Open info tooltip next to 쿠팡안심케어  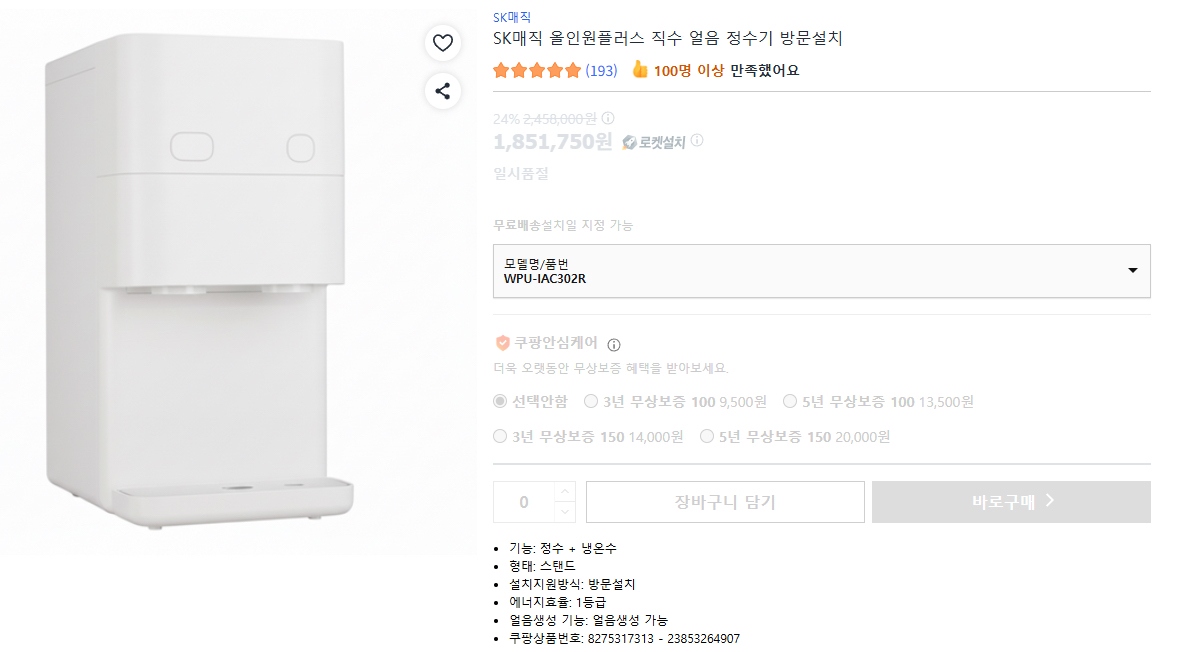coord(612,342)
